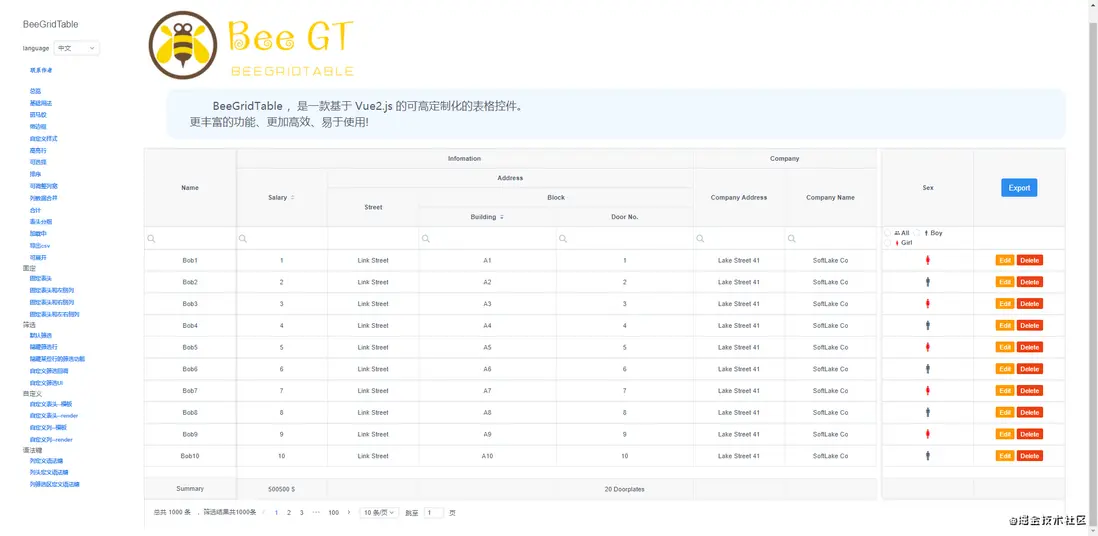This screenshot has width=1098, height=536.
Task: Click the search icon in Door No. filter
Action: [x=562, y=239]
